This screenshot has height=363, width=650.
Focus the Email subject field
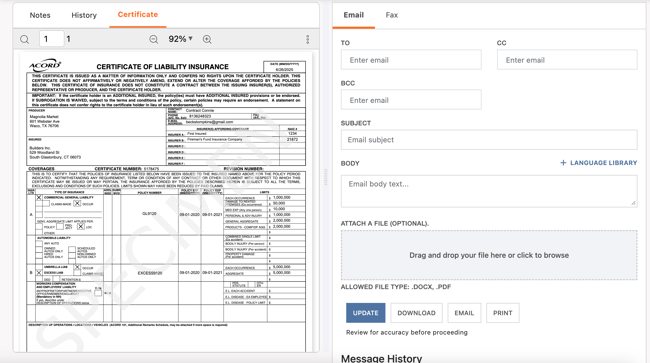tap(489, 140)
